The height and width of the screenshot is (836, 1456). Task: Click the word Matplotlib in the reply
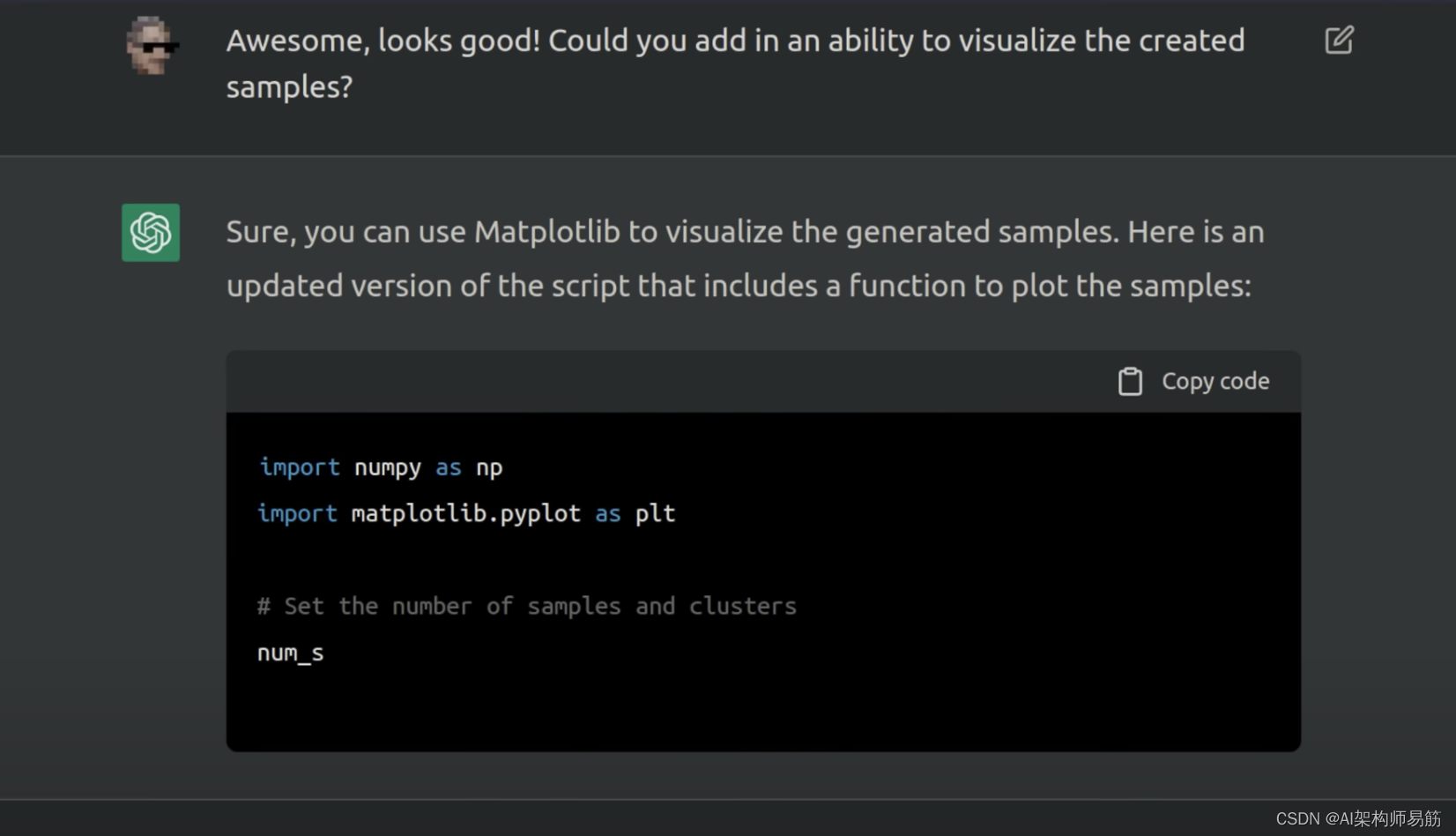(546, 232)
